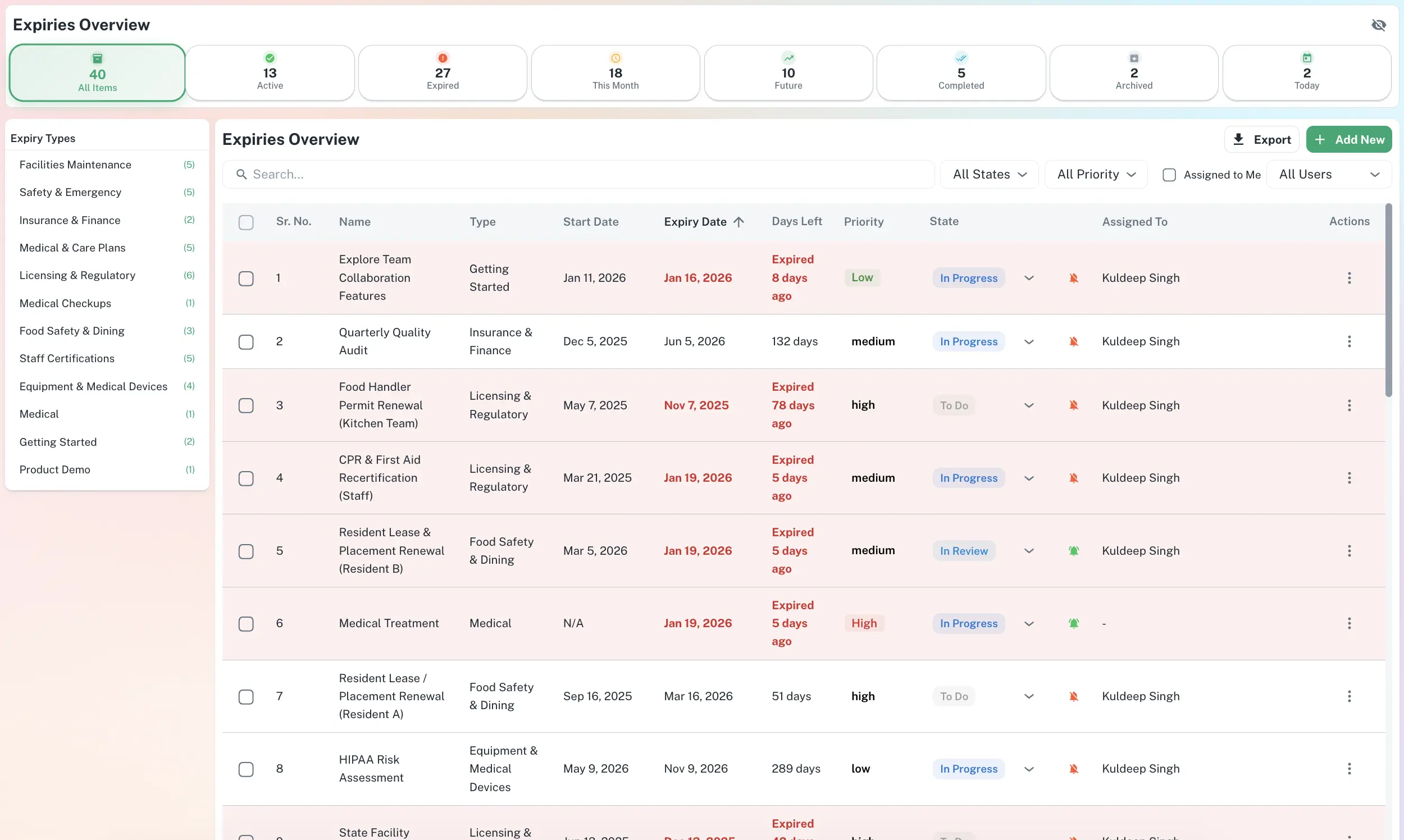Image resolution: width=1404 pixels, height=840 pixels.
Task: Open actions menu for Resident B lease row
Action: [1349, 551]
